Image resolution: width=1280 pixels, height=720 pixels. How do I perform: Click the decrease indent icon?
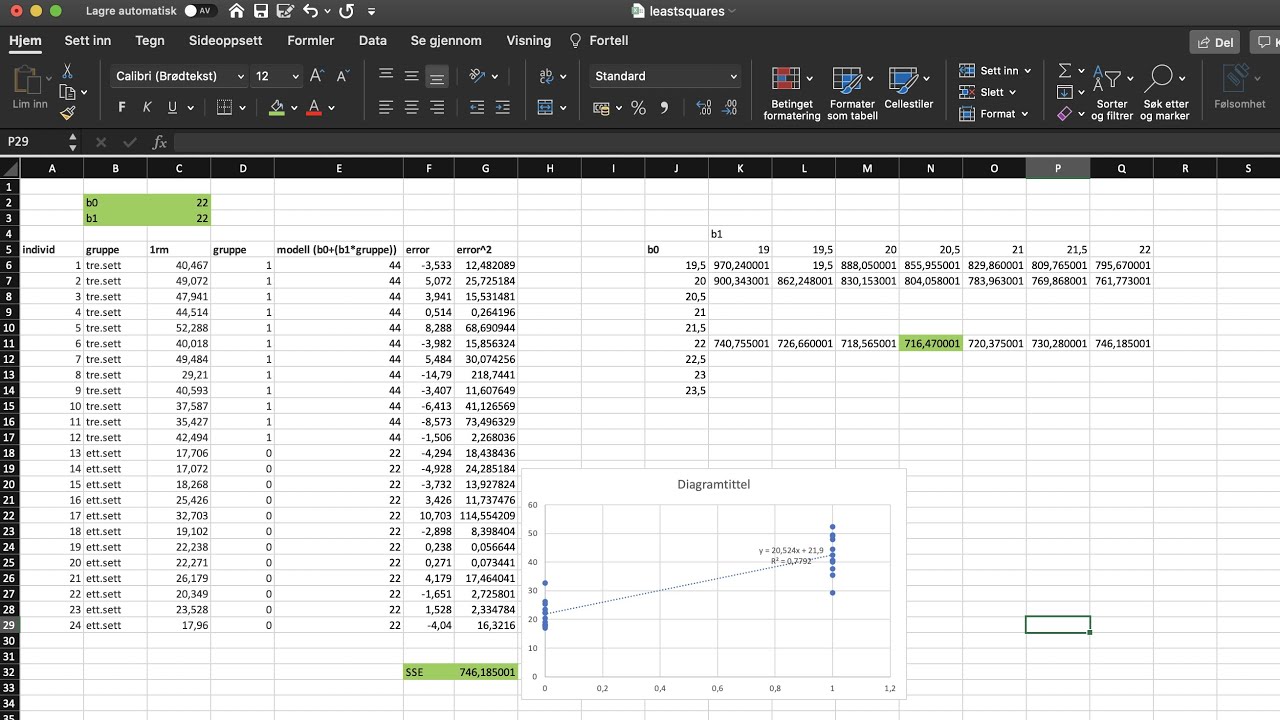pos(477,108)
